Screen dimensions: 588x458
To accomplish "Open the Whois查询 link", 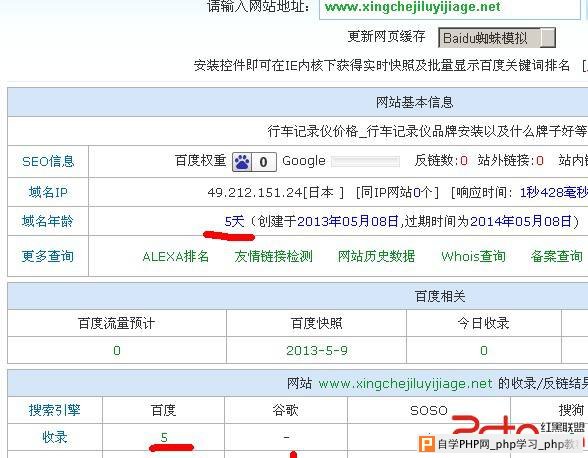I will [473, 257].
